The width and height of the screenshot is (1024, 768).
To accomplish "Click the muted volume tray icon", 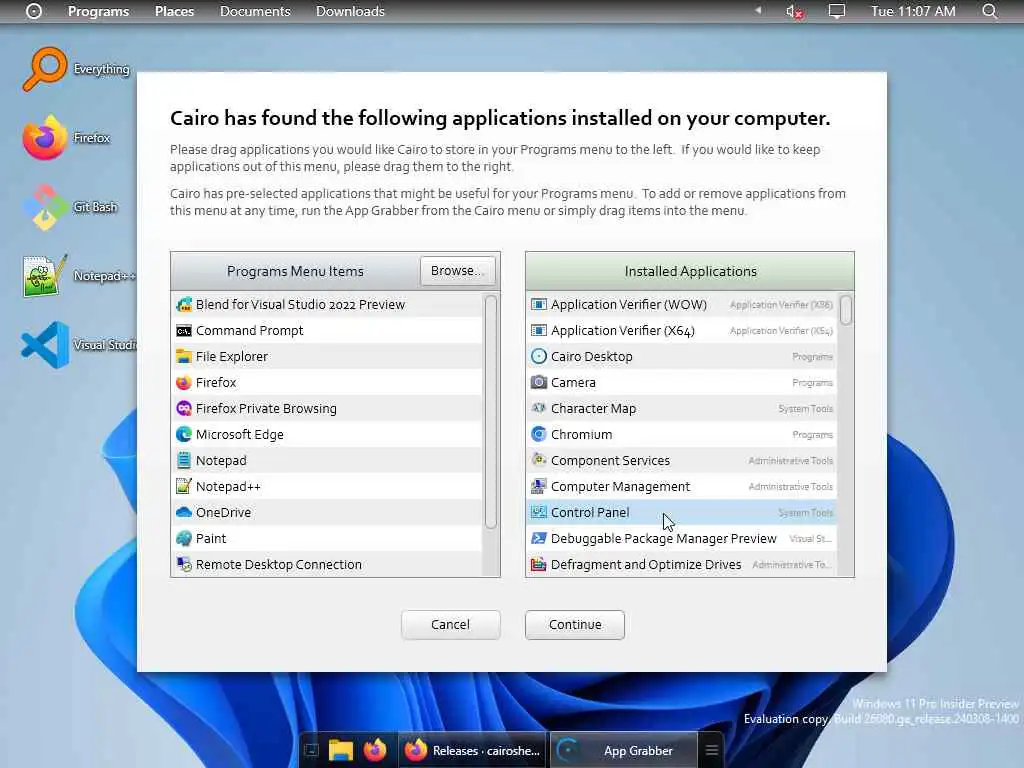I will pyautogui.click(x=794, y=11).
